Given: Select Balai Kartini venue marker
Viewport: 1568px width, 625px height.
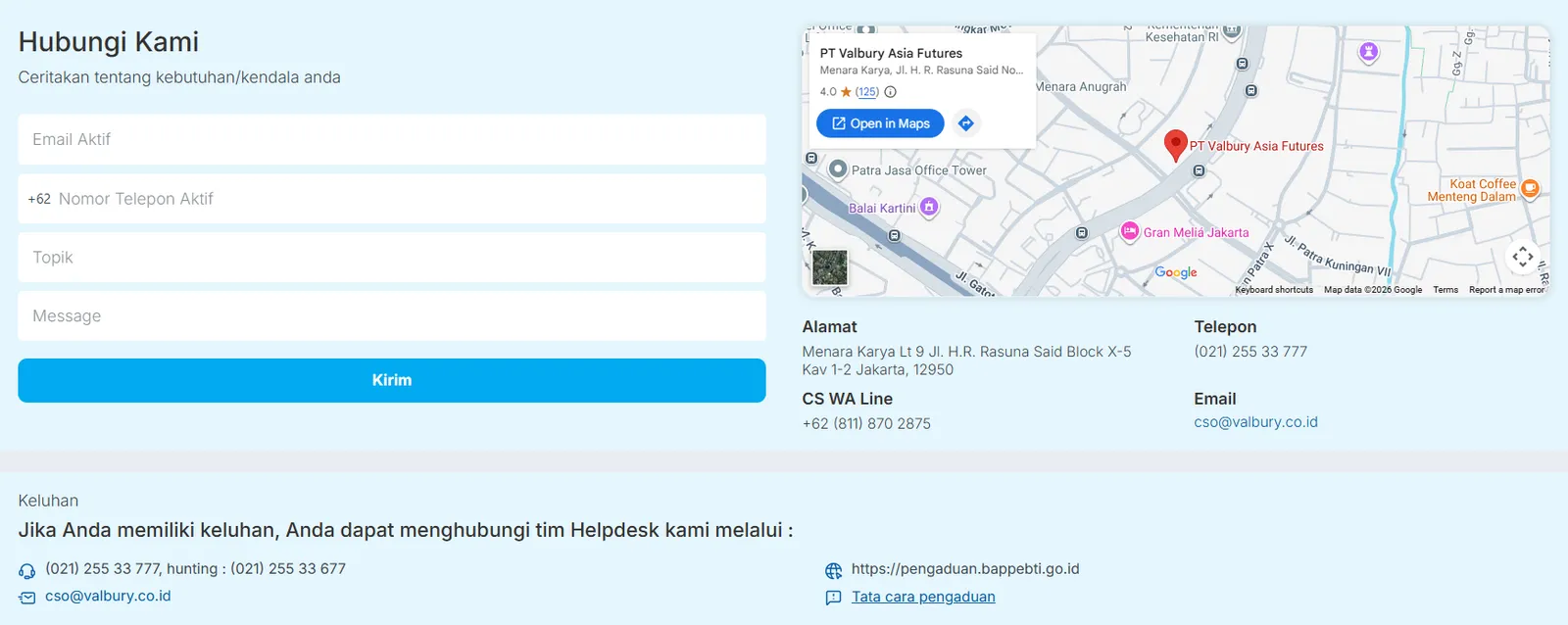Looking at the screenshot, I should 929,207.
